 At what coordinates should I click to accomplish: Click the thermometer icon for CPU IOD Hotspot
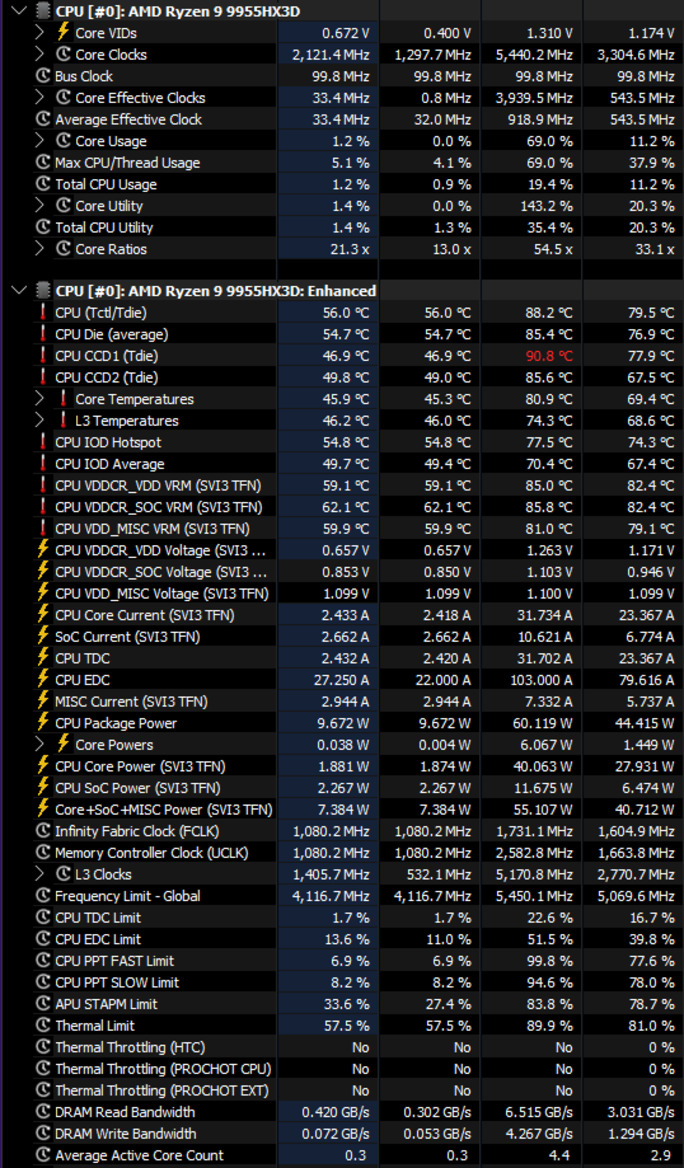click(43, 442)
